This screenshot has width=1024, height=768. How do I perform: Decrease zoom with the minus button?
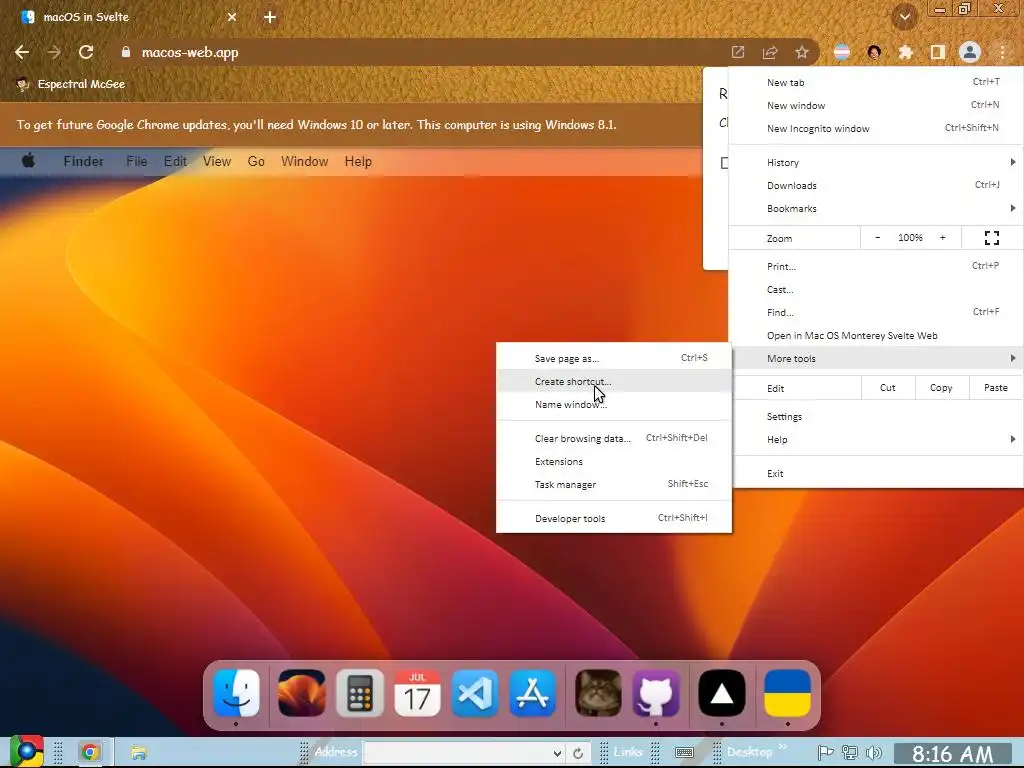[878, 238]
